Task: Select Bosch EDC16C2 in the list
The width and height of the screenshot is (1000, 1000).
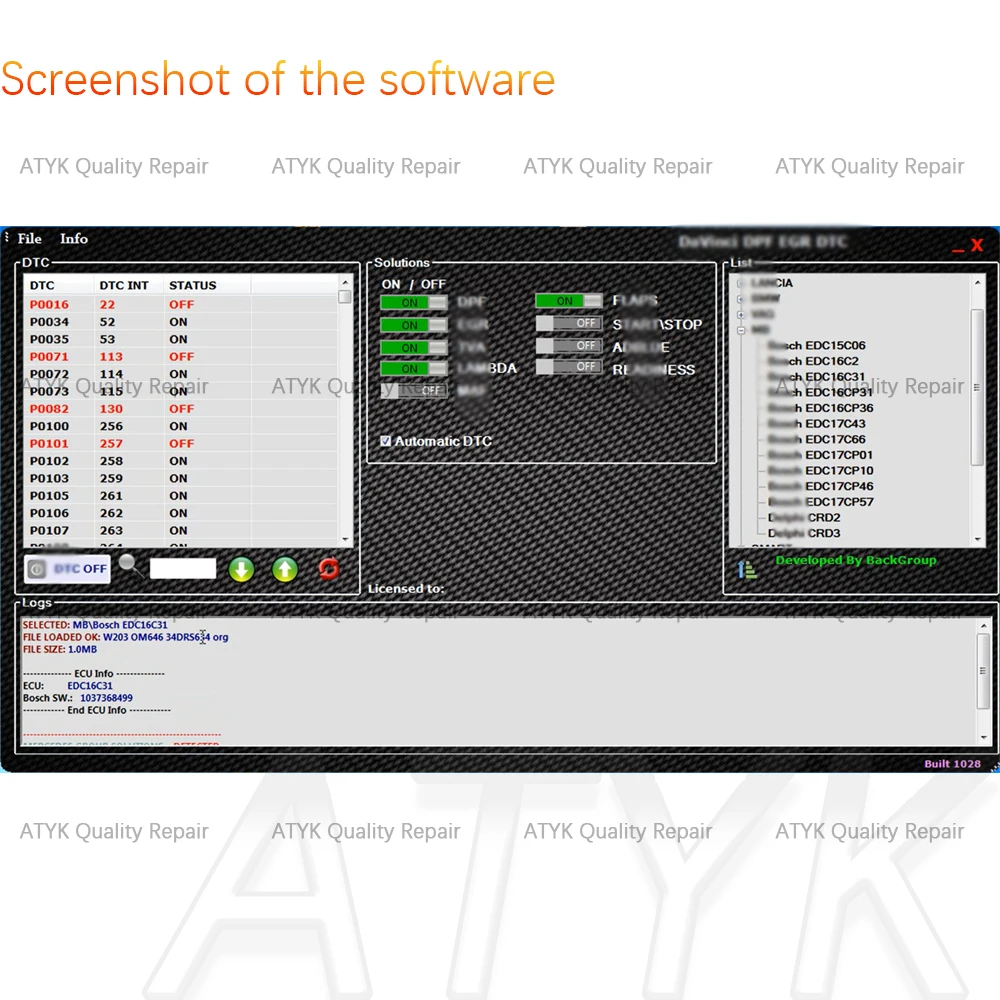Action: click(x=813, y=361)
